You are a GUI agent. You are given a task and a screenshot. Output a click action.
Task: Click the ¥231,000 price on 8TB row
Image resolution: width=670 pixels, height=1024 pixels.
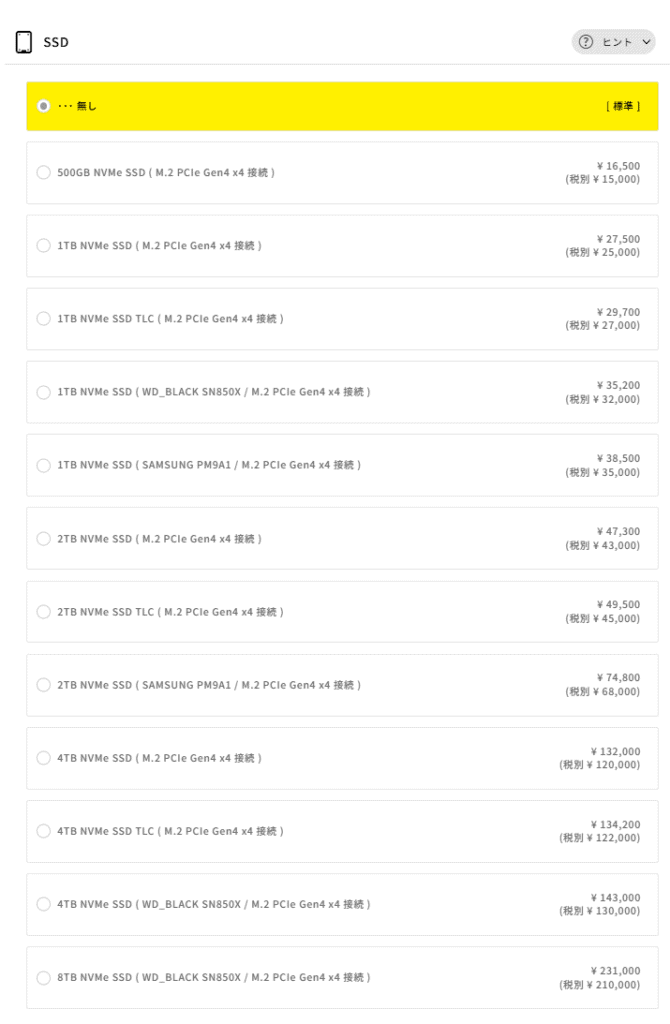pos(615,970)
